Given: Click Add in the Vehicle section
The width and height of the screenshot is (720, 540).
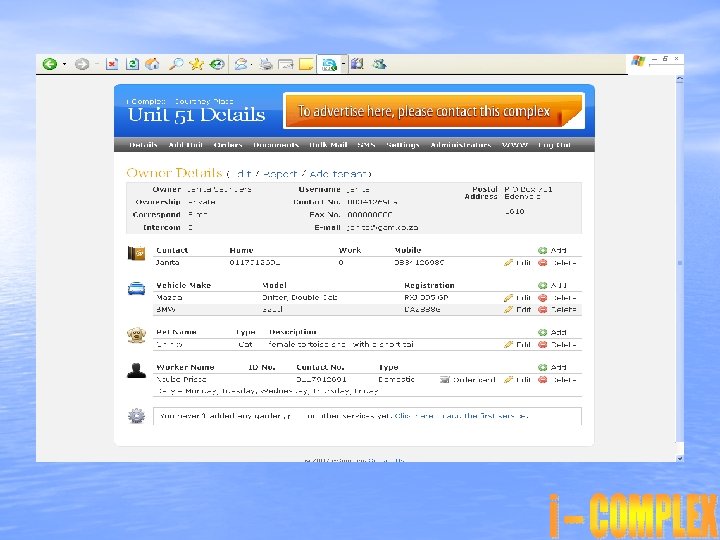Looking at the screenshot, I should click(553, 285).
